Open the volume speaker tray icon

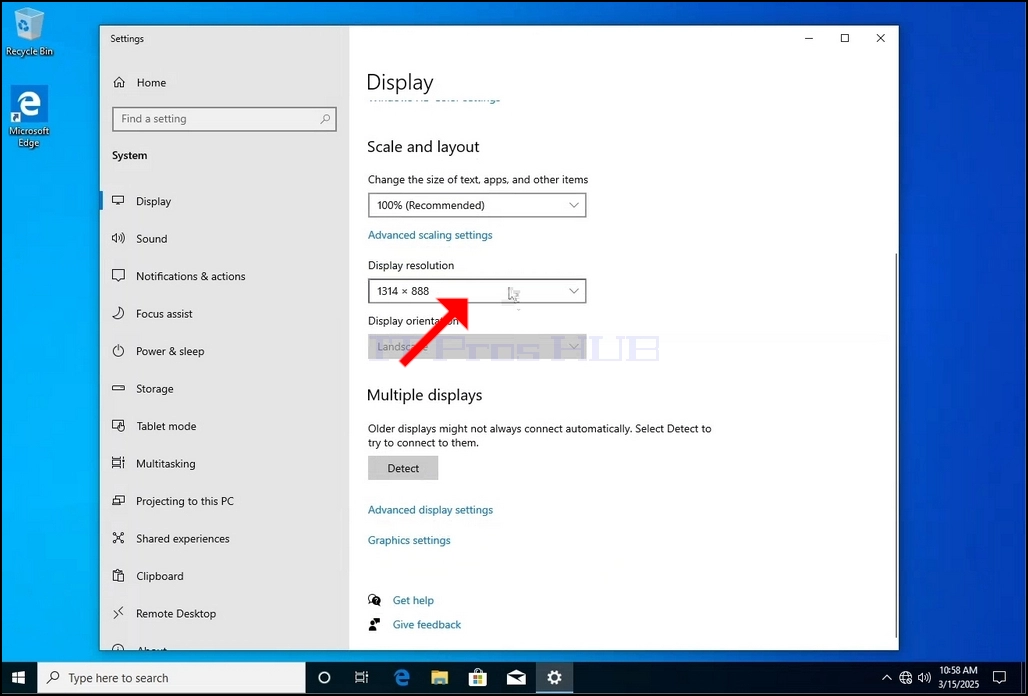pos(924,678)
